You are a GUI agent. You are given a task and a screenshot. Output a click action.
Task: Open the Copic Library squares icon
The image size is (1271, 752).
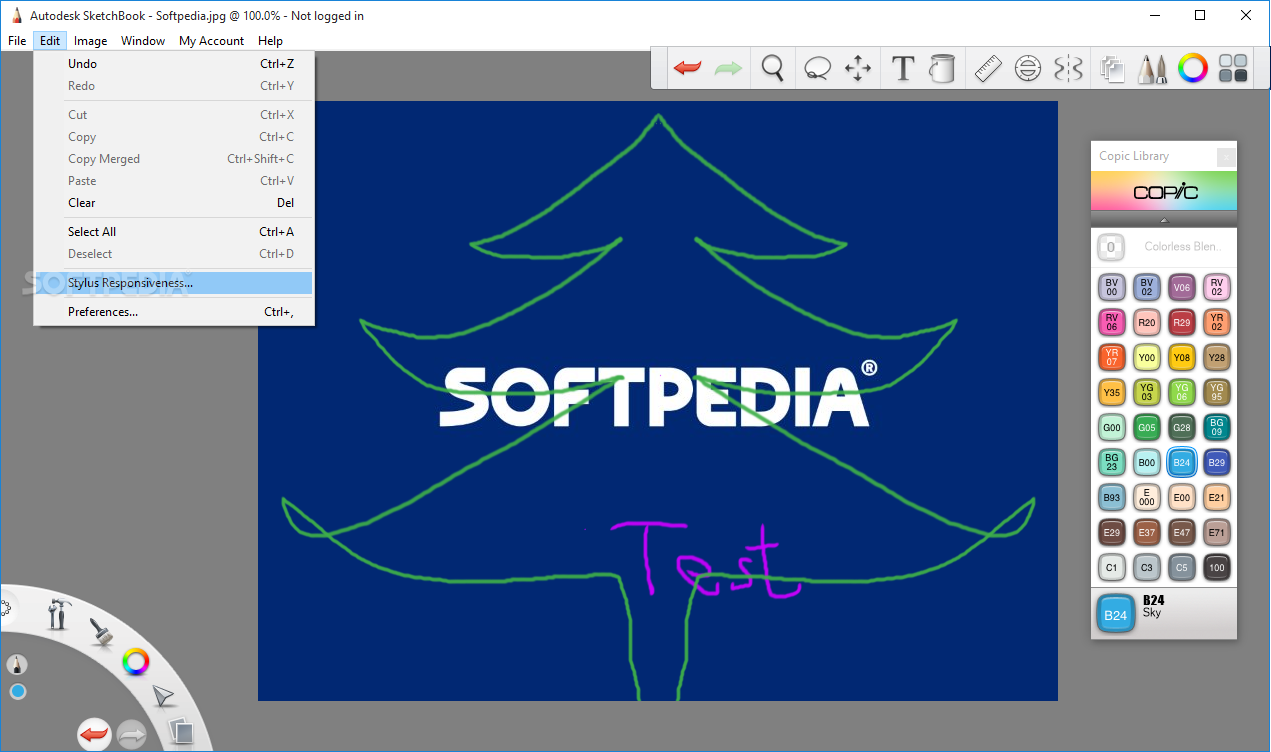[x=1234, y=68]
